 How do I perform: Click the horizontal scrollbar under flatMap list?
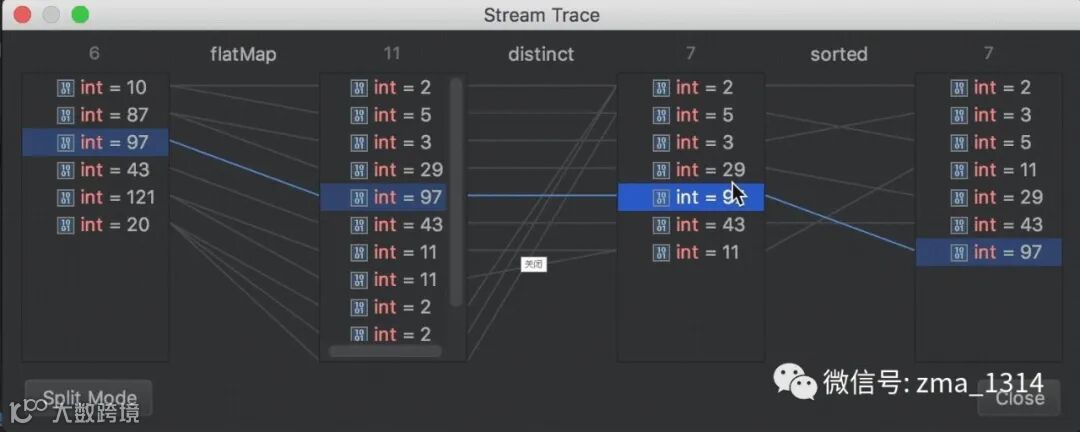[385, 351]
